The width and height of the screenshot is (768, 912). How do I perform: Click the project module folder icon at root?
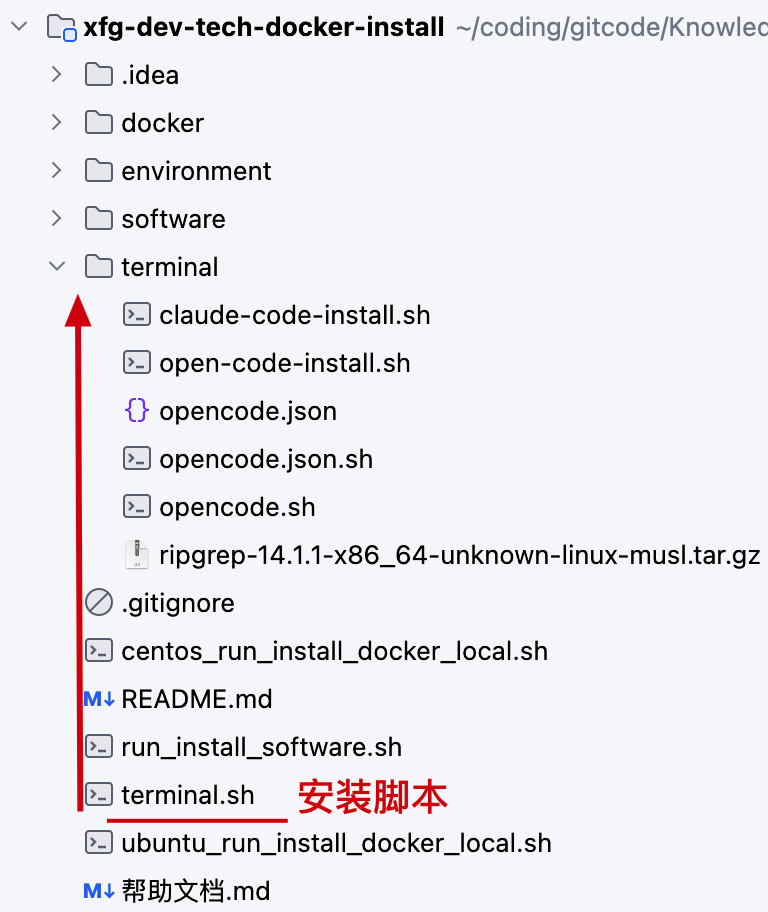coord(62,27)
